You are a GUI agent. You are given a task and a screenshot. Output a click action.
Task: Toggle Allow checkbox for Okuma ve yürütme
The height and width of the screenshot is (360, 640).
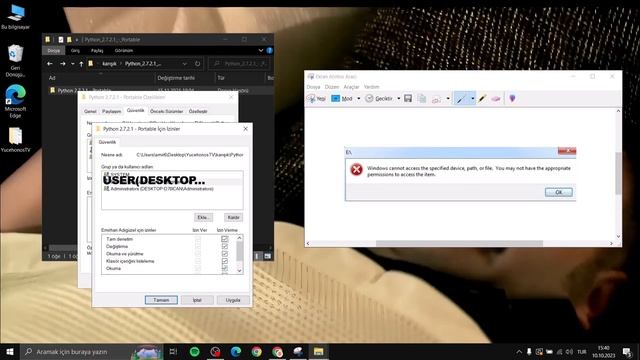[x=198, y=254]
